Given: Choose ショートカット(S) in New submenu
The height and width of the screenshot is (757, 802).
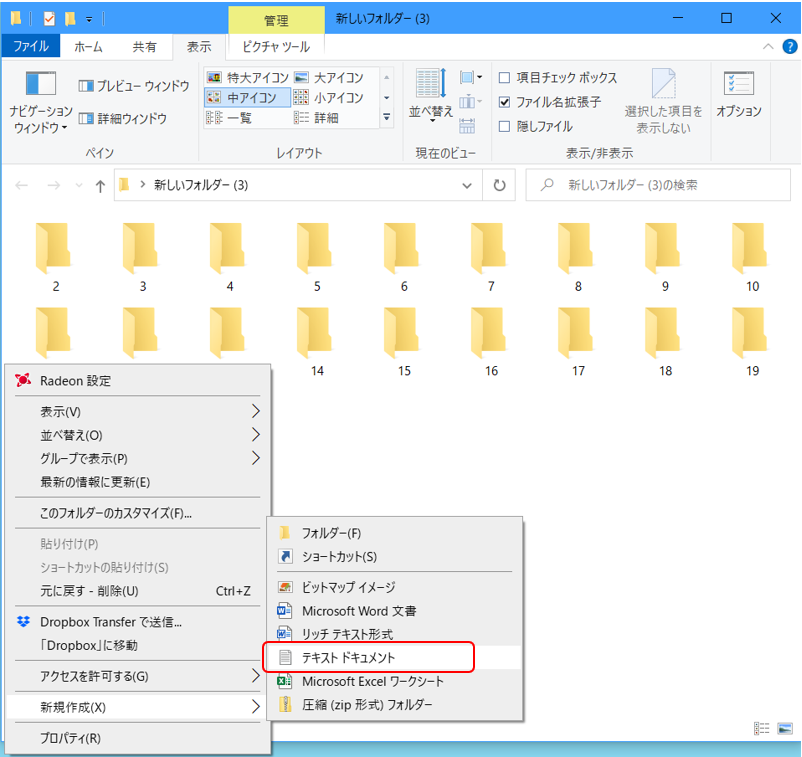Looking at the screenshot, I should pyautogui.click(x=395, y=556).
